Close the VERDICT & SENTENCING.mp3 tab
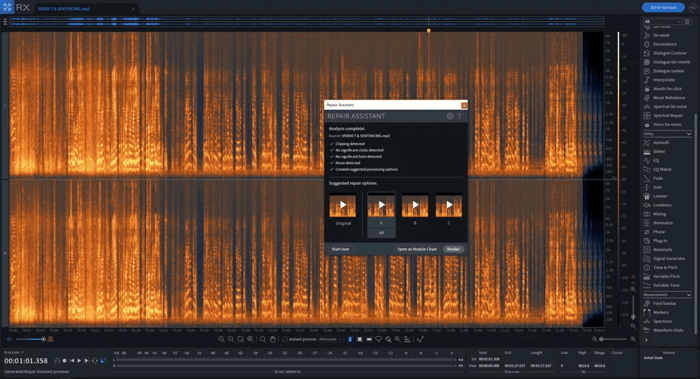The image size is (700, 379). pyautogui.click(x=133, y=8)
